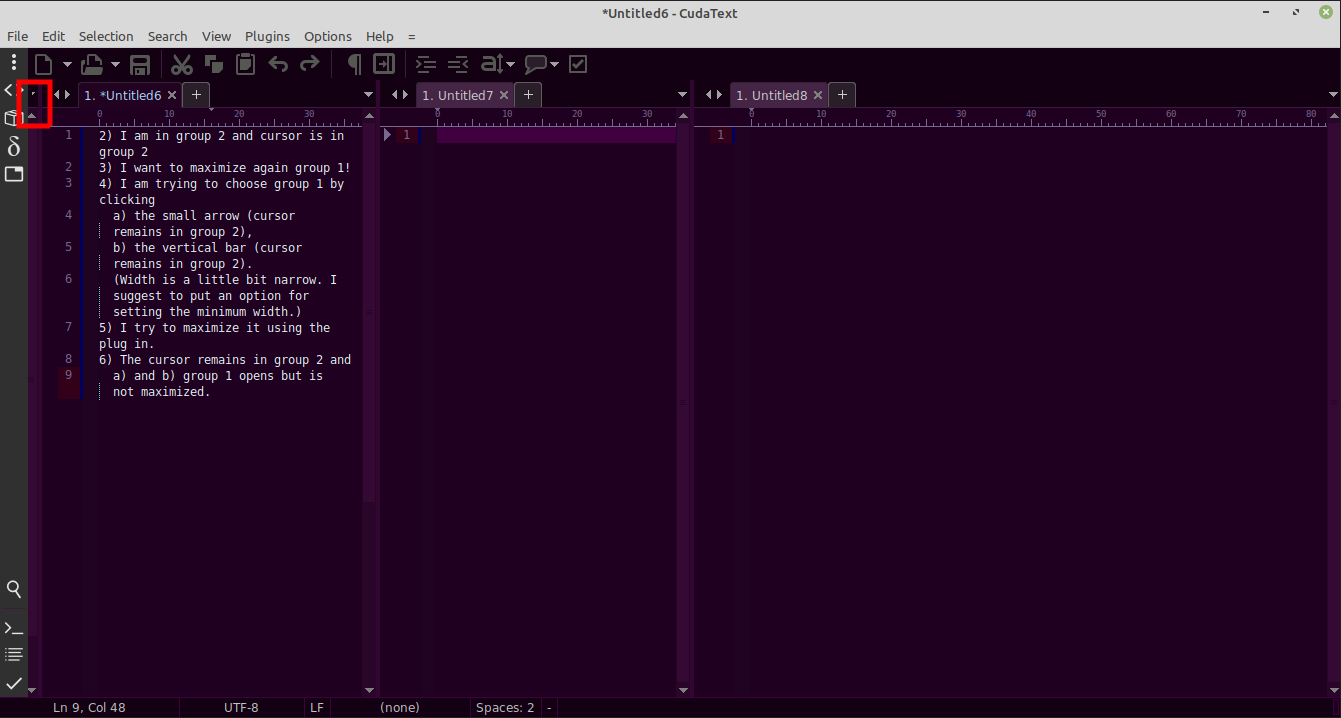Toggle unprinted characters pilcrow icon

[x=353, y=64]
